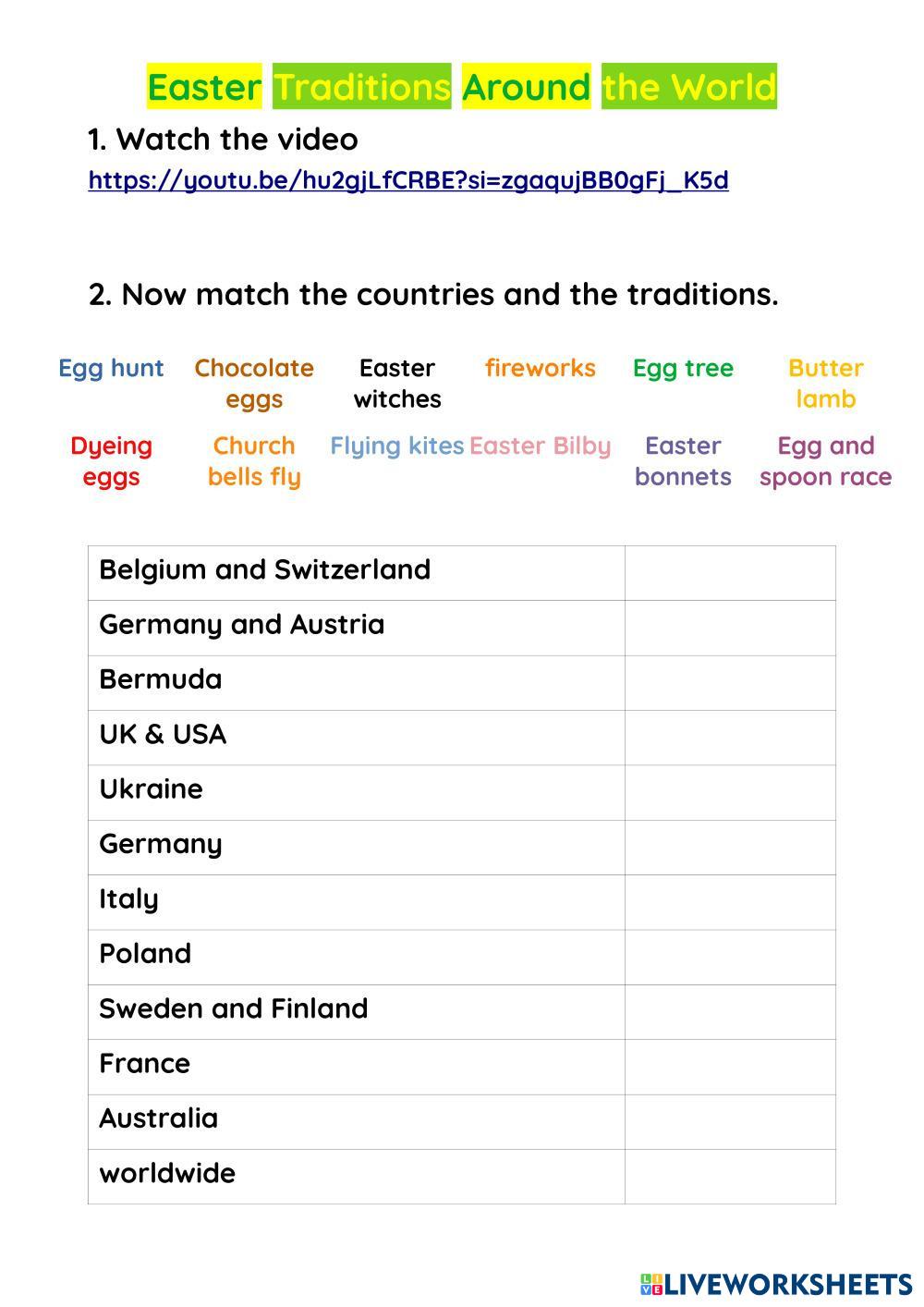Pick the yellow 'Butter lamb' label
The image size is (924, 1307).
[825, 384]
